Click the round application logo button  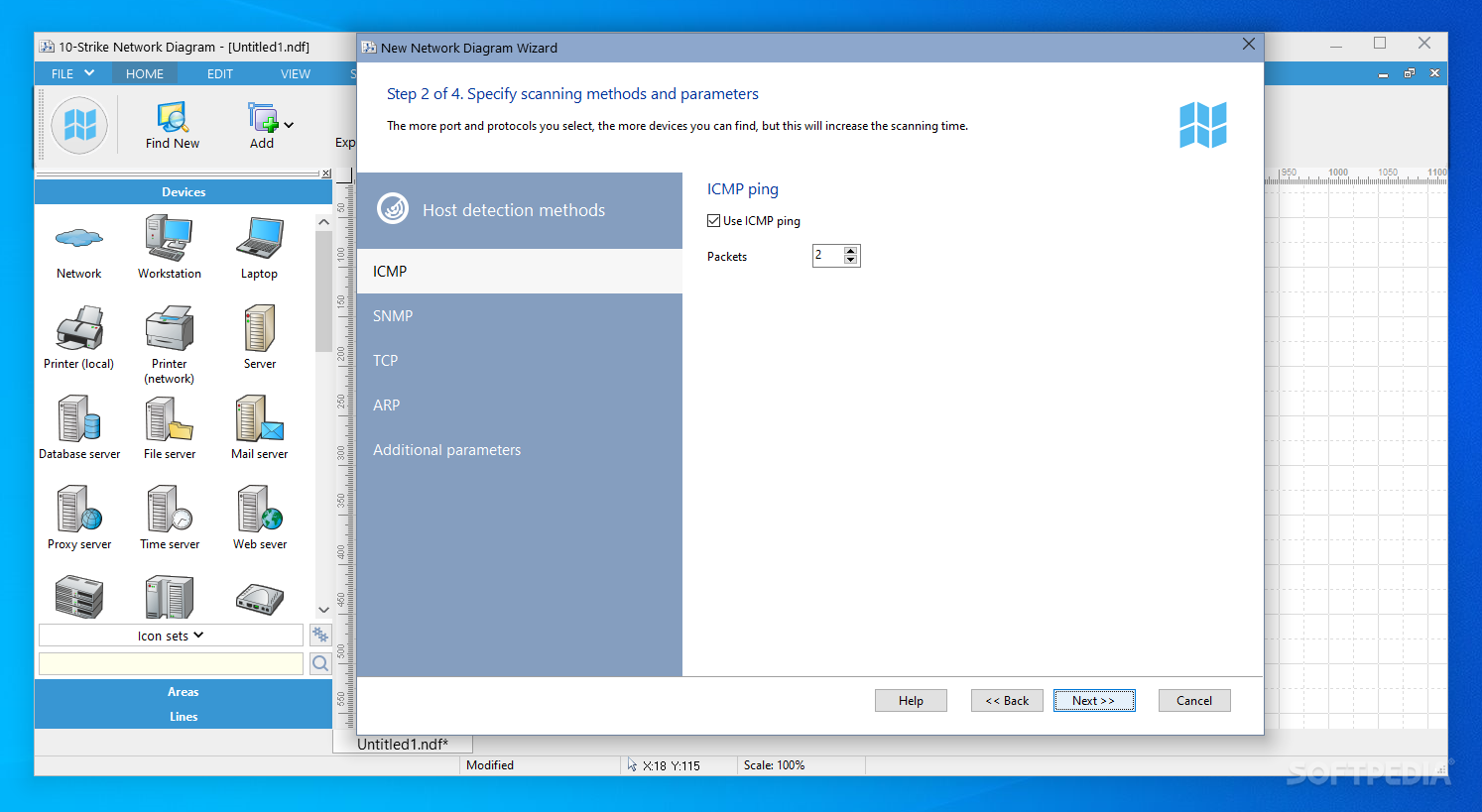[x=79, y=125]
